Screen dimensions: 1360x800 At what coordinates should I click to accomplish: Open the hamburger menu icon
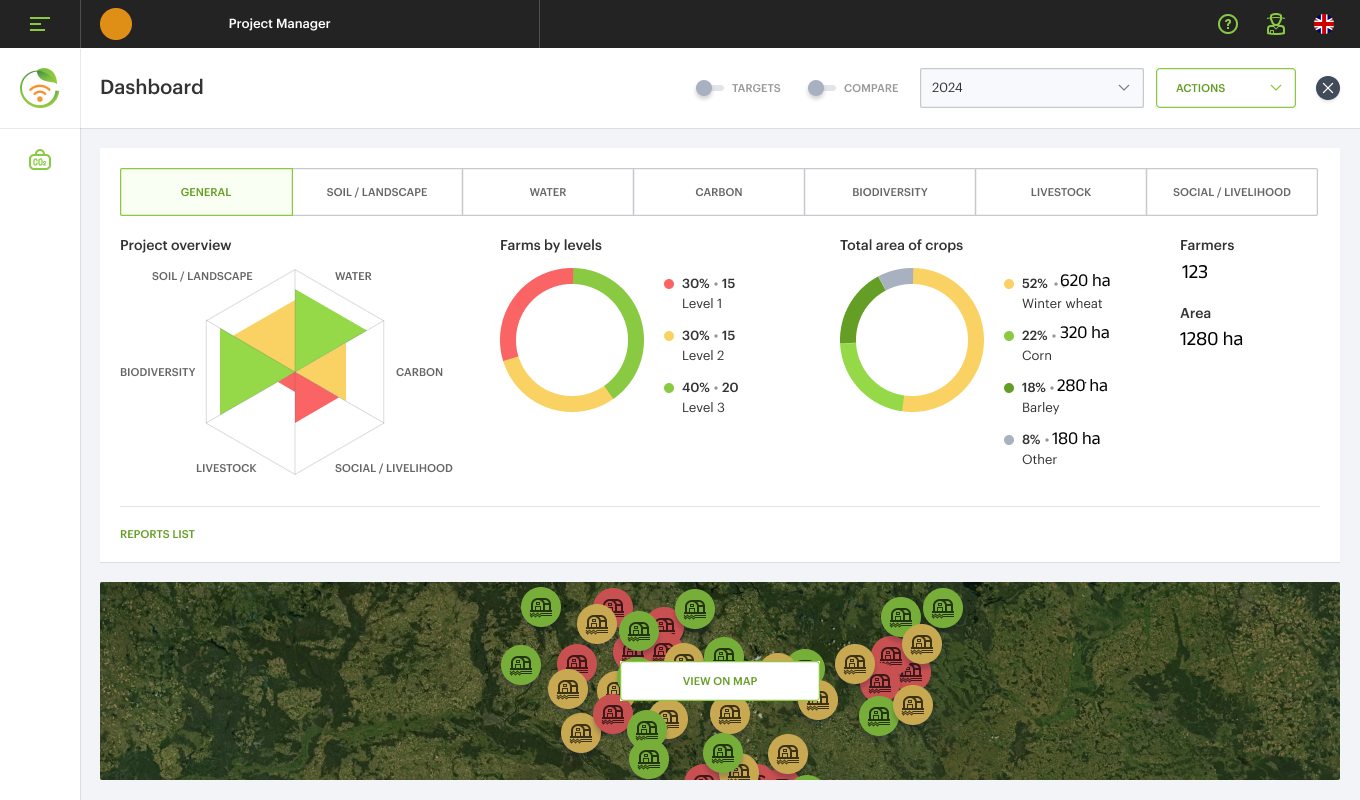pos(40,24)
